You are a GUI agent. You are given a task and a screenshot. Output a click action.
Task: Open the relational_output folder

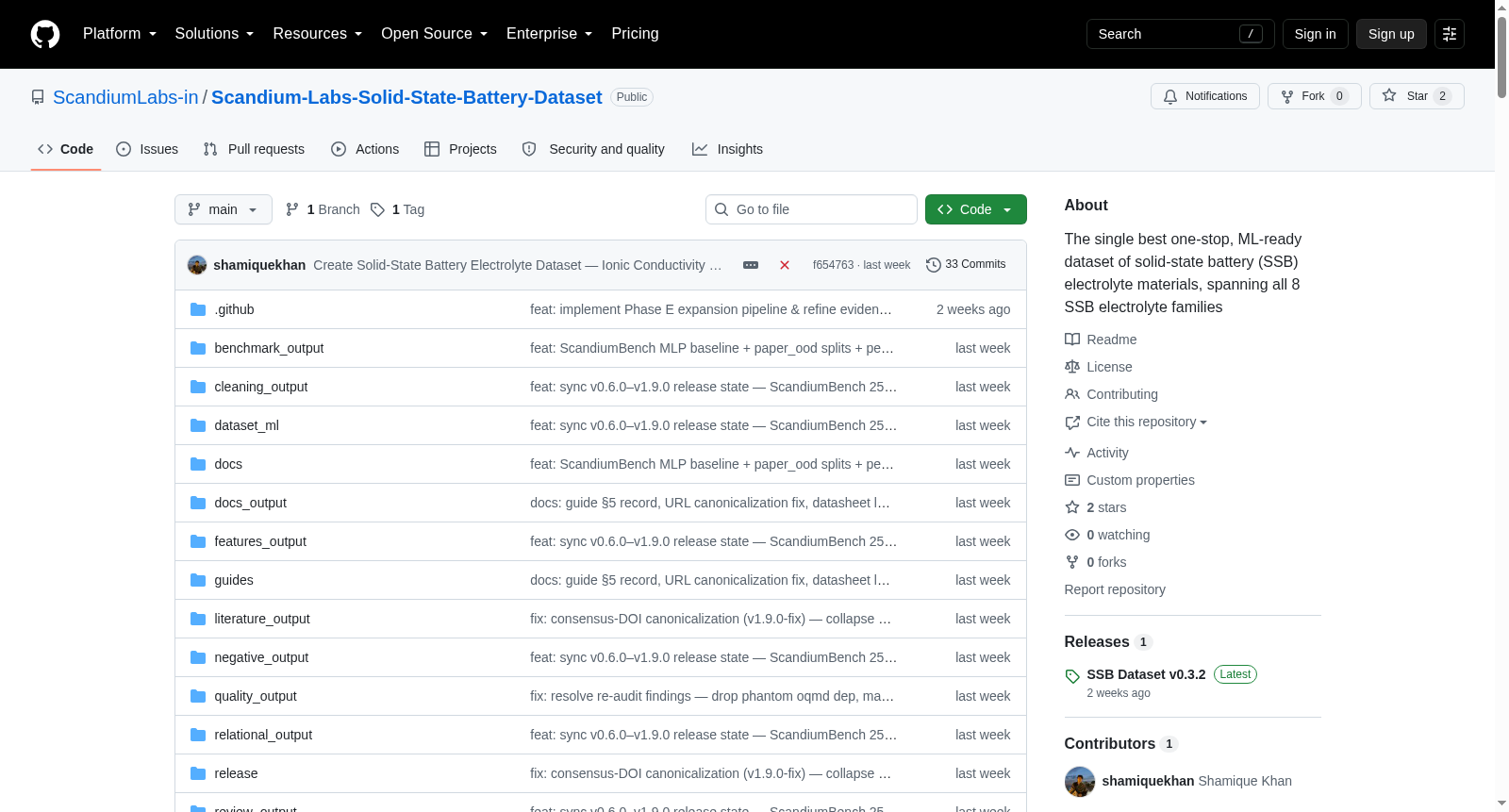pos(263,735)
